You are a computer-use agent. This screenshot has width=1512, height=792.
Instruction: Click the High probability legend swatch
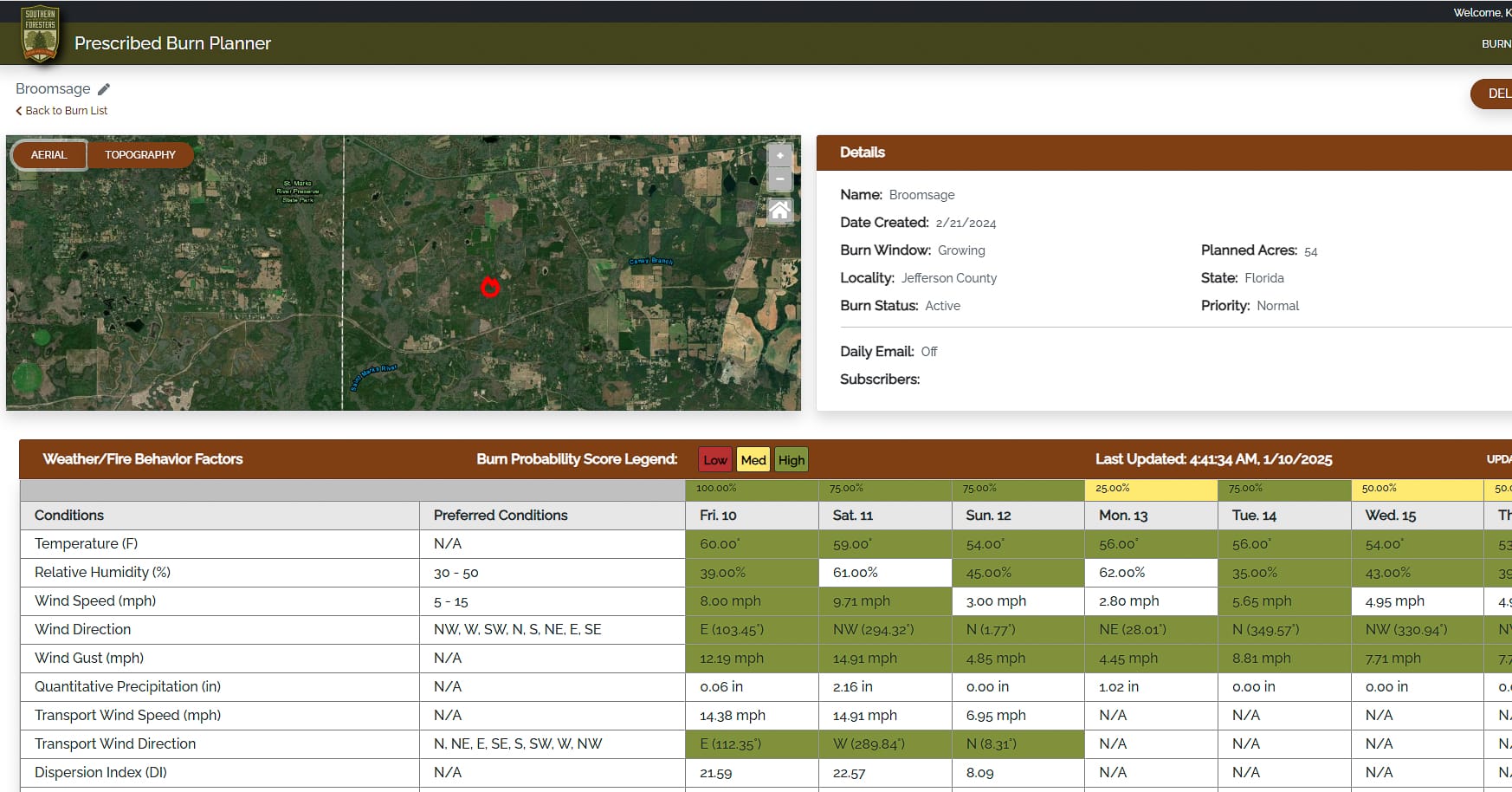pyautogui.click(x=792, y=460)
